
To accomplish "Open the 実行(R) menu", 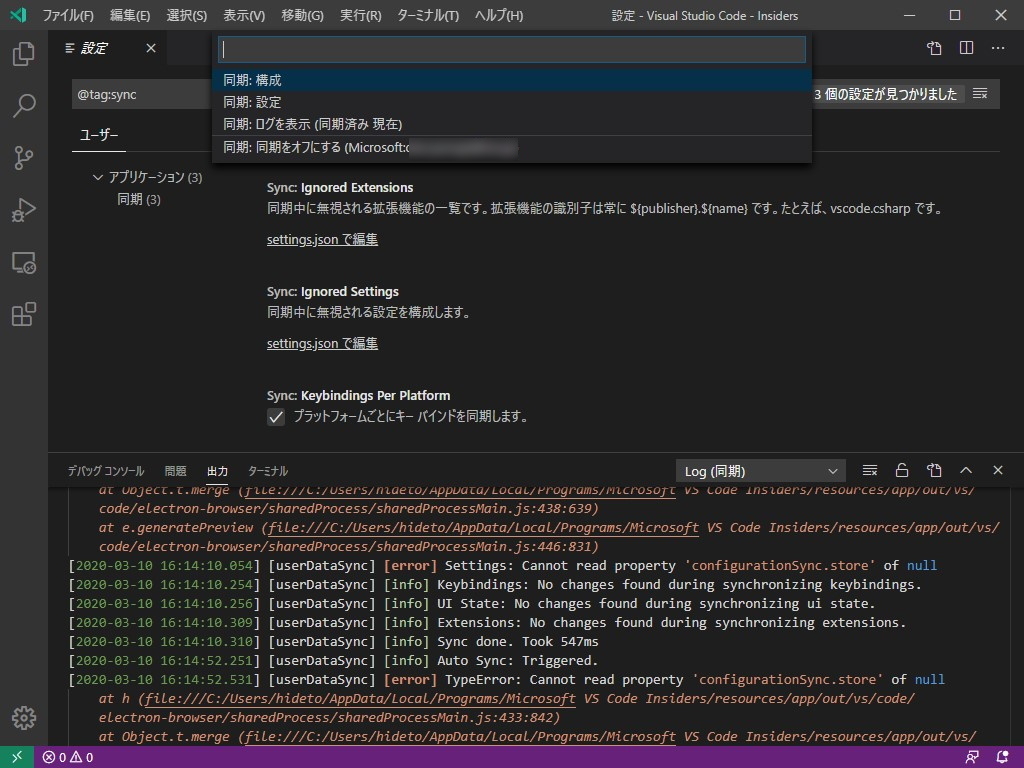I will 360,15.
